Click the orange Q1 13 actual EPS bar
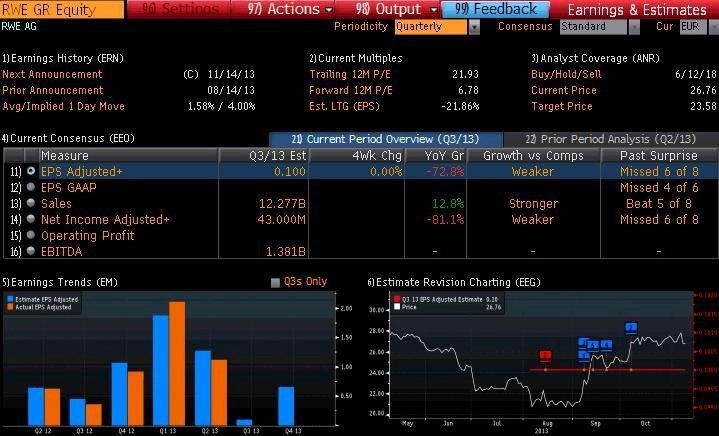The width and height of the screenshot is (719, 436). [177, 363]
